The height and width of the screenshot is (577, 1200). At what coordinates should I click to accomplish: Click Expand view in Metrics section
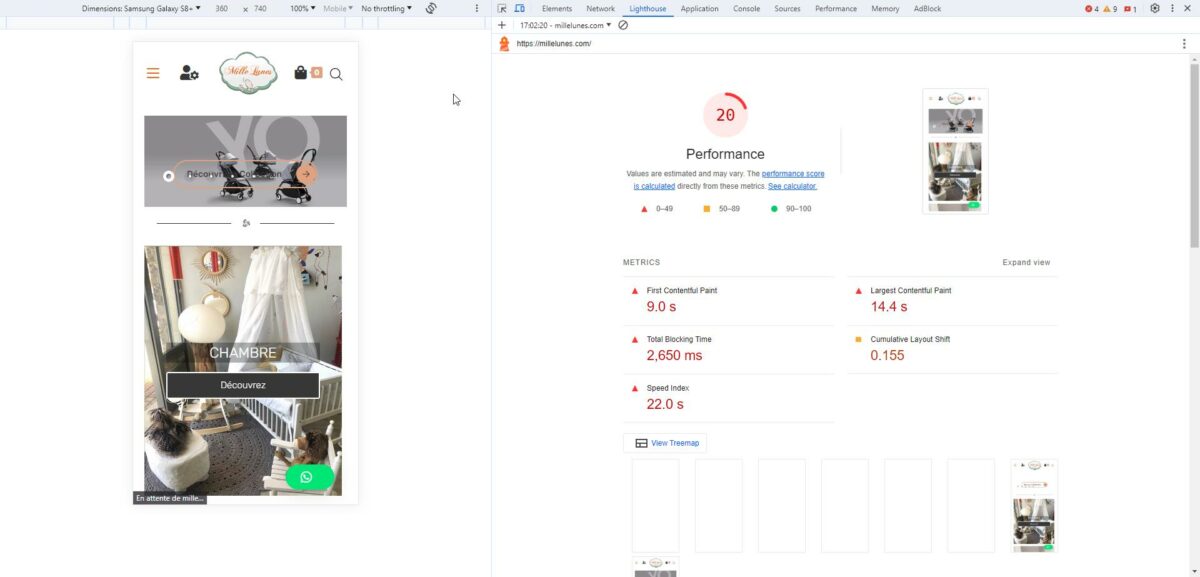click(x=1026, y=263)
